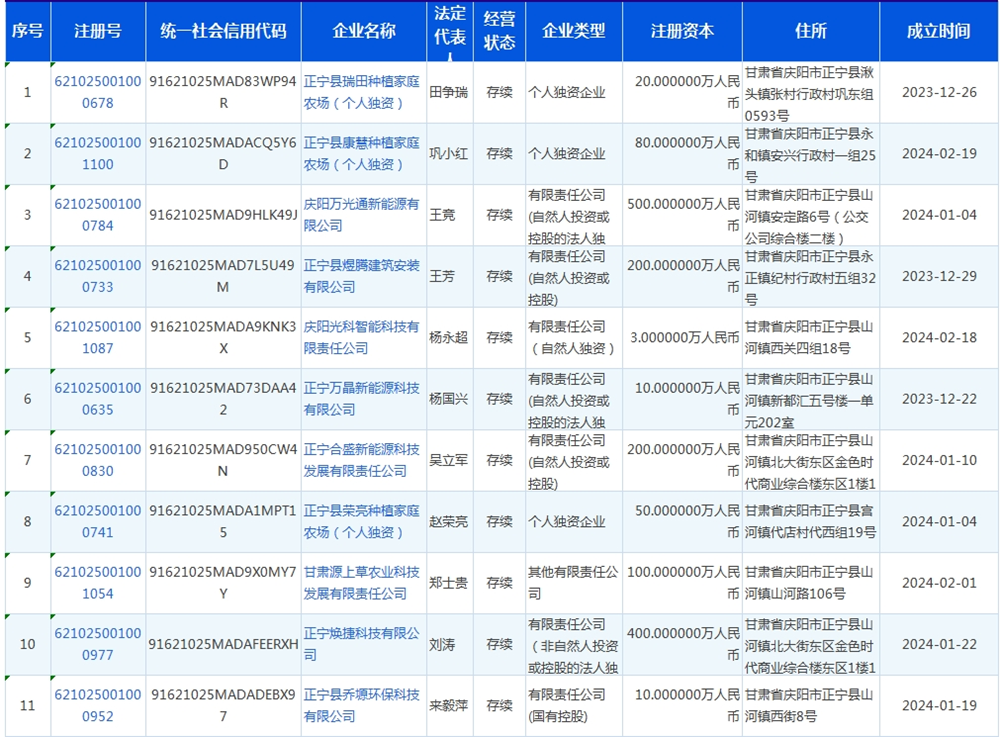Click the 成立时间 column header
1000x737 pixels.
(938, 31)
